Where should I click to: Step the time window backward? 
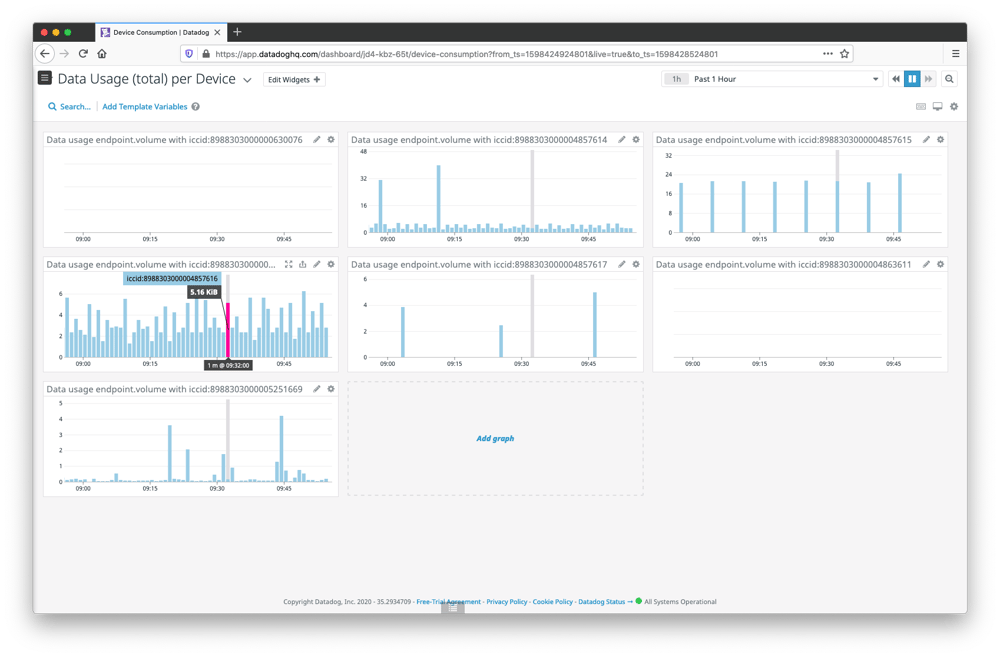(896, 79)
